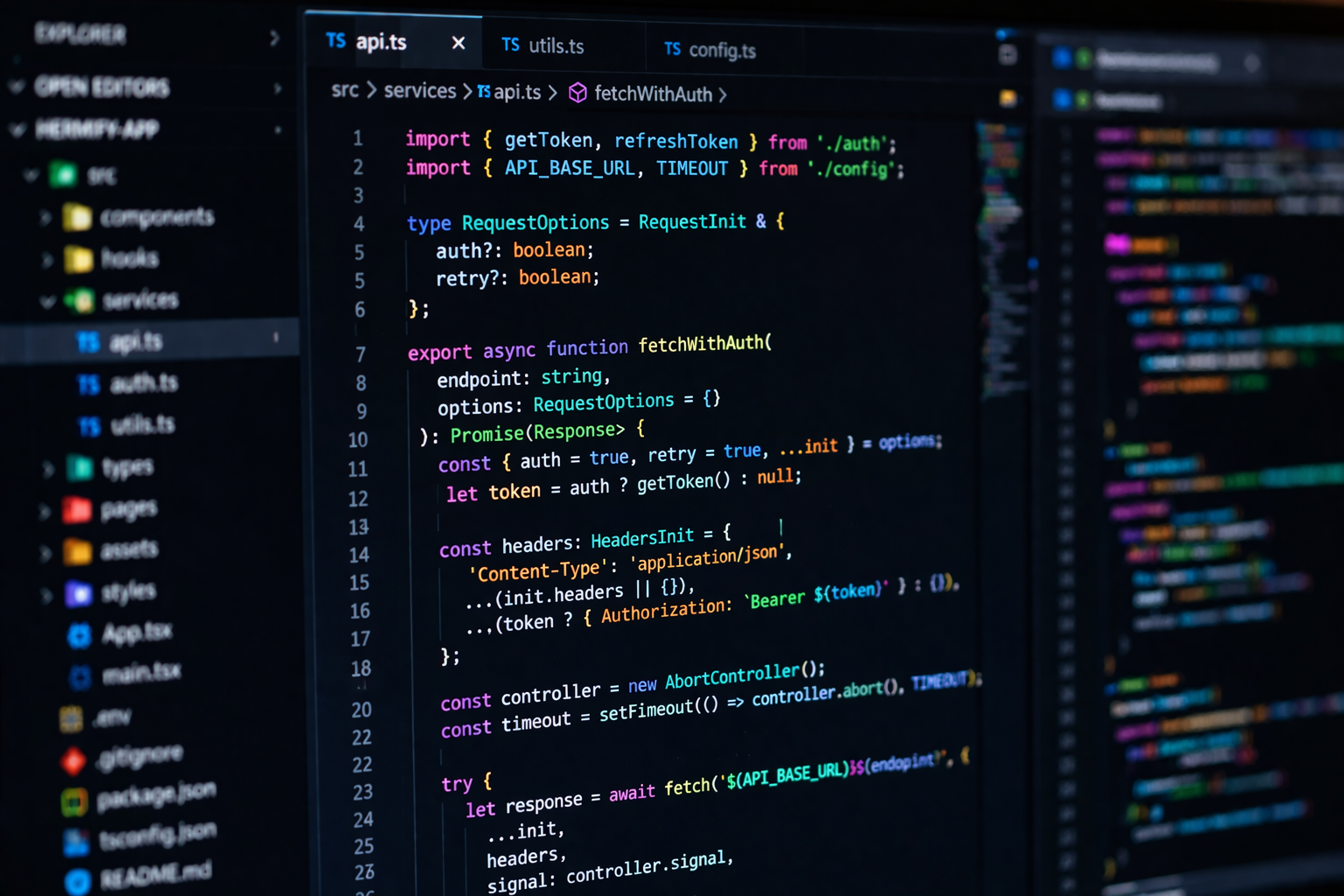Open README.md file

point(156,874)
